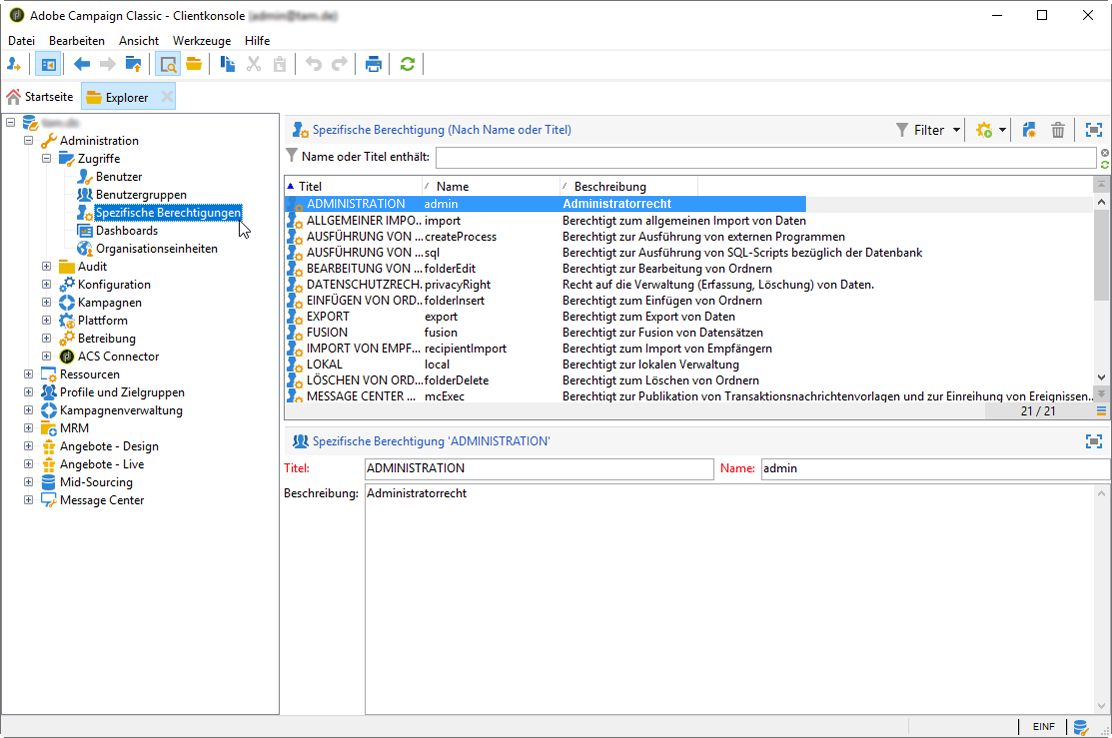
Task: Open the Hilfe menu
Action: 257,40
